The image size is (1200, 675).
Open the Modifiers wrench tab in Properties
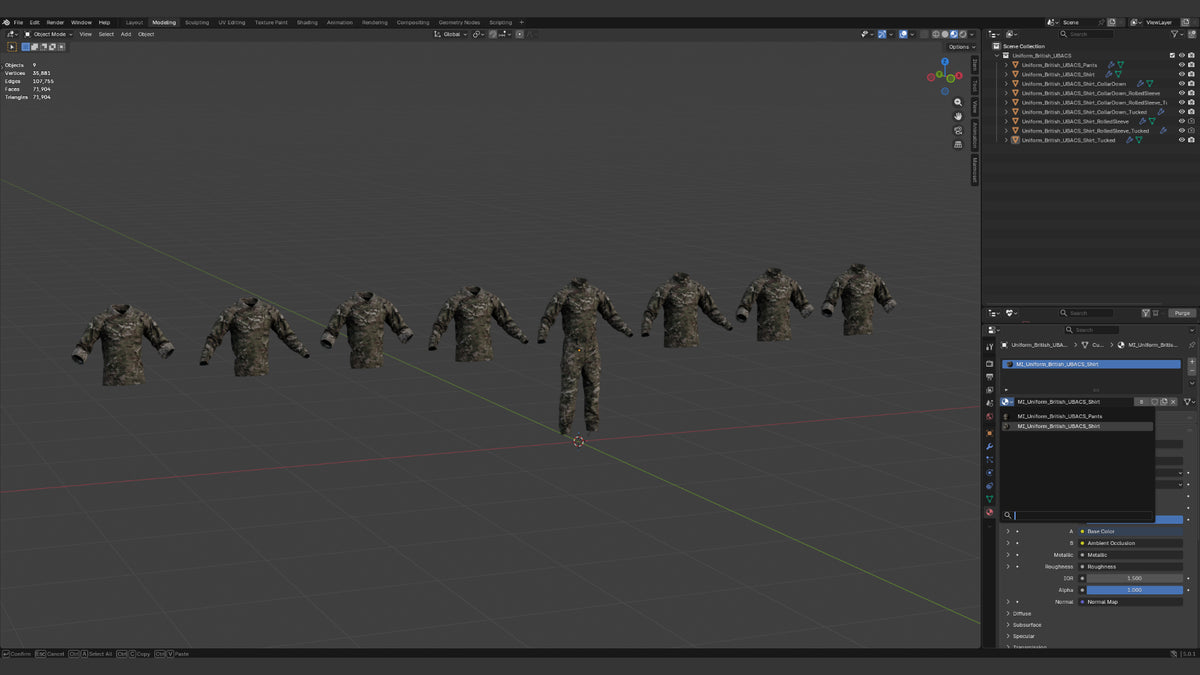[x=989, y=446]
